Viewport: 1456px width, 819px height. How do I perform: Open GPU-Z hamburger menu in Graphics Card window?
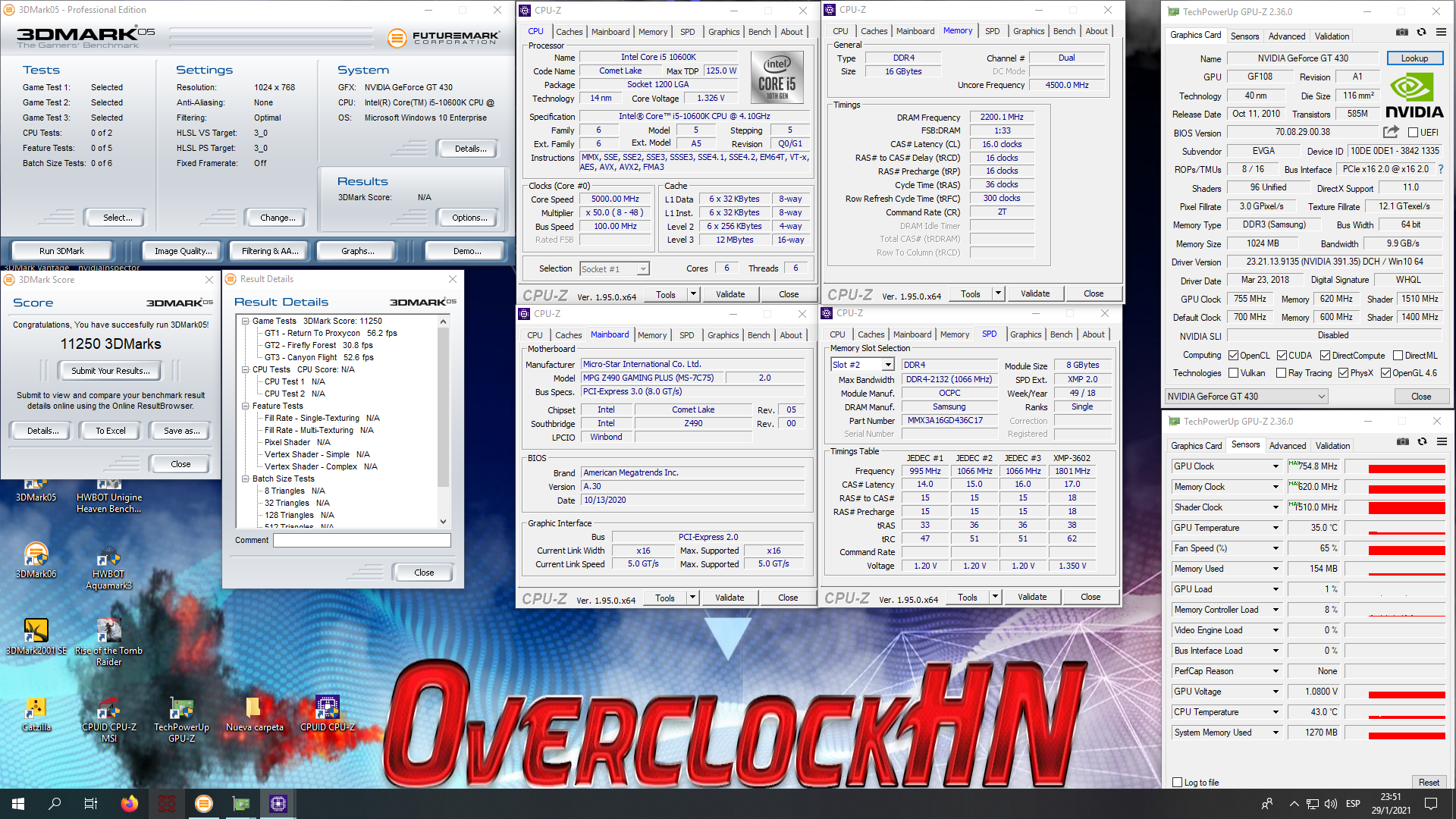1441,33
